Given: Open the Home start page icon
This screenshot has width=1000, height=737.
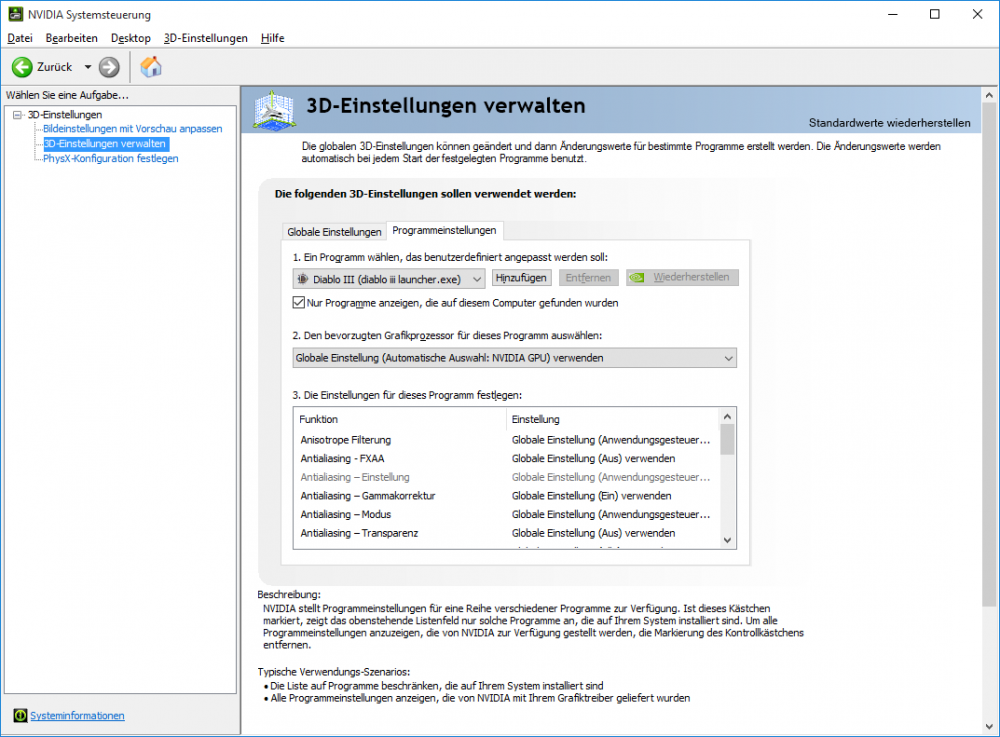Looking at the screenshot, I should pyautogui.click(x=151, y=67).
